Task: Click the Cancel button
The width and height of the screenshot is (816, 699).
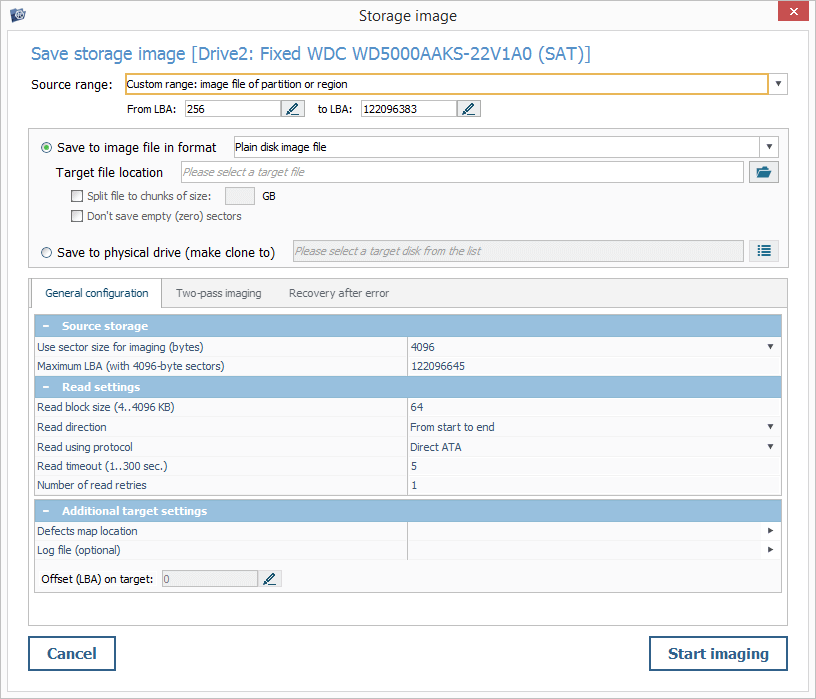Action: 72,653
